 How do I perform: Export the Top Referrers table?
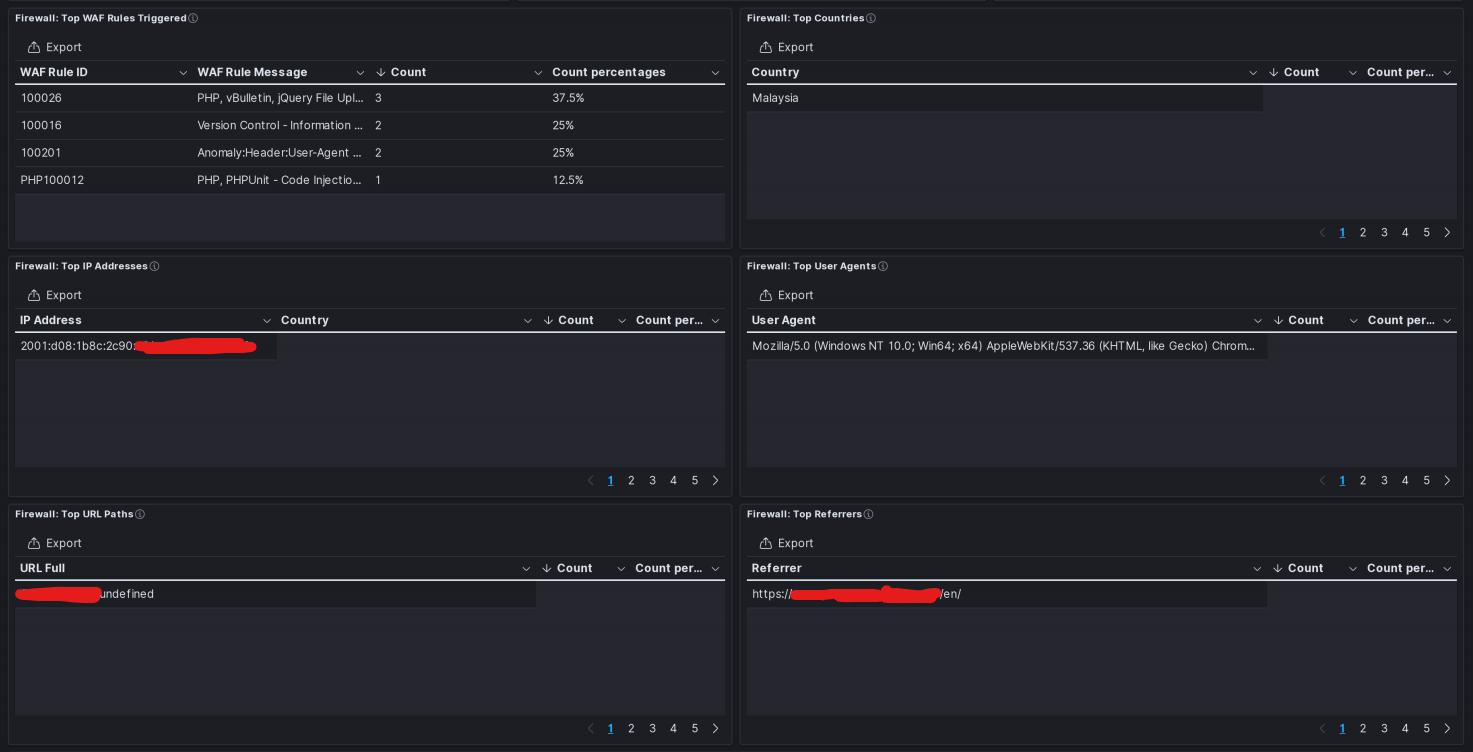[x=787, y=543]
